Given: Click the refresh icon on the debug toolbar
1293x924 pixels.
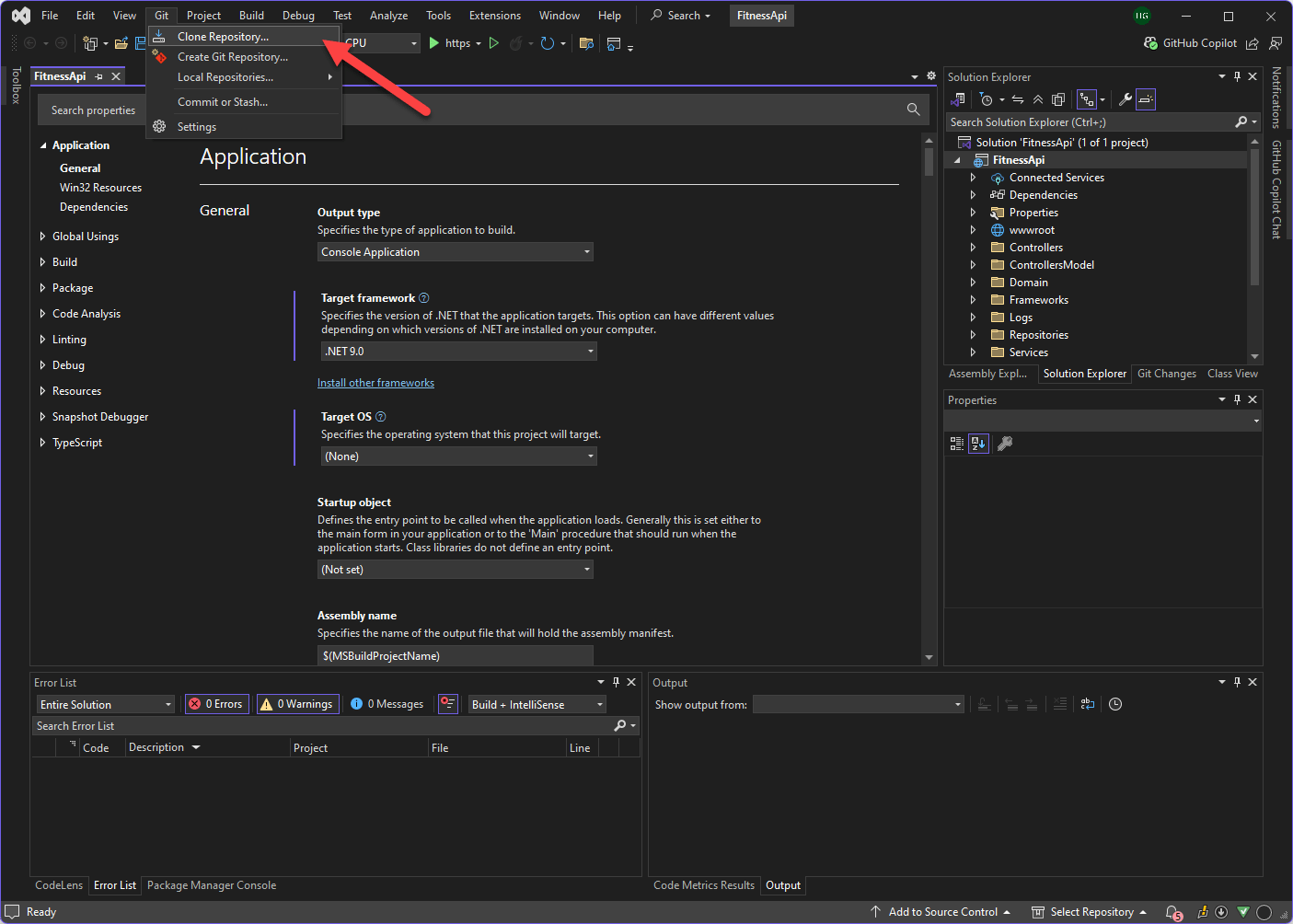Looking at the screenshot, I should (548, 42).
